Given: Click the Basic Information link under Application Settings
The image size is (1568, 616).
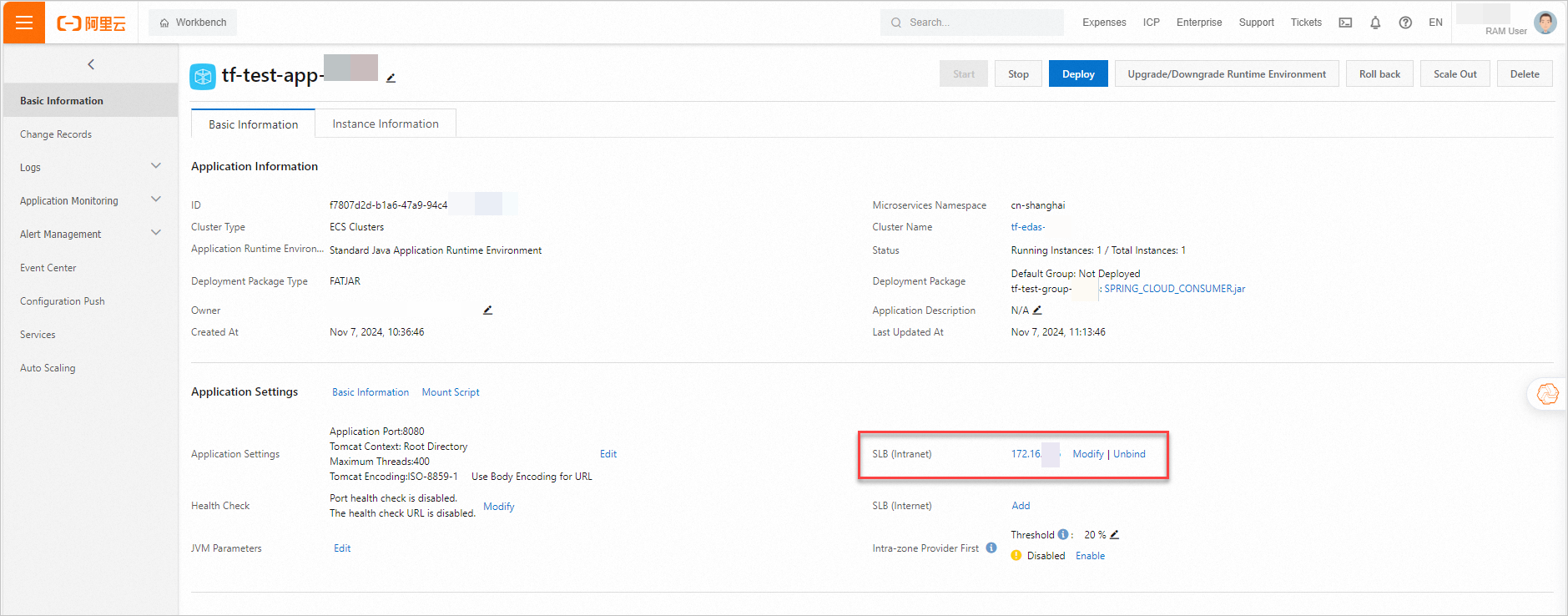Looking at the screenshot, I should 371,392.
